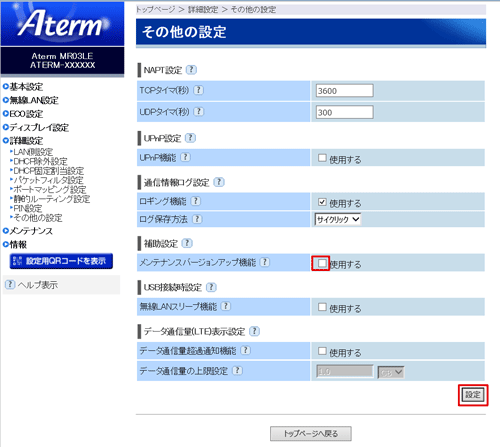
Task: Check メンテナンスバージョンアップ機能 使用する box
Action: coord(322,263)
